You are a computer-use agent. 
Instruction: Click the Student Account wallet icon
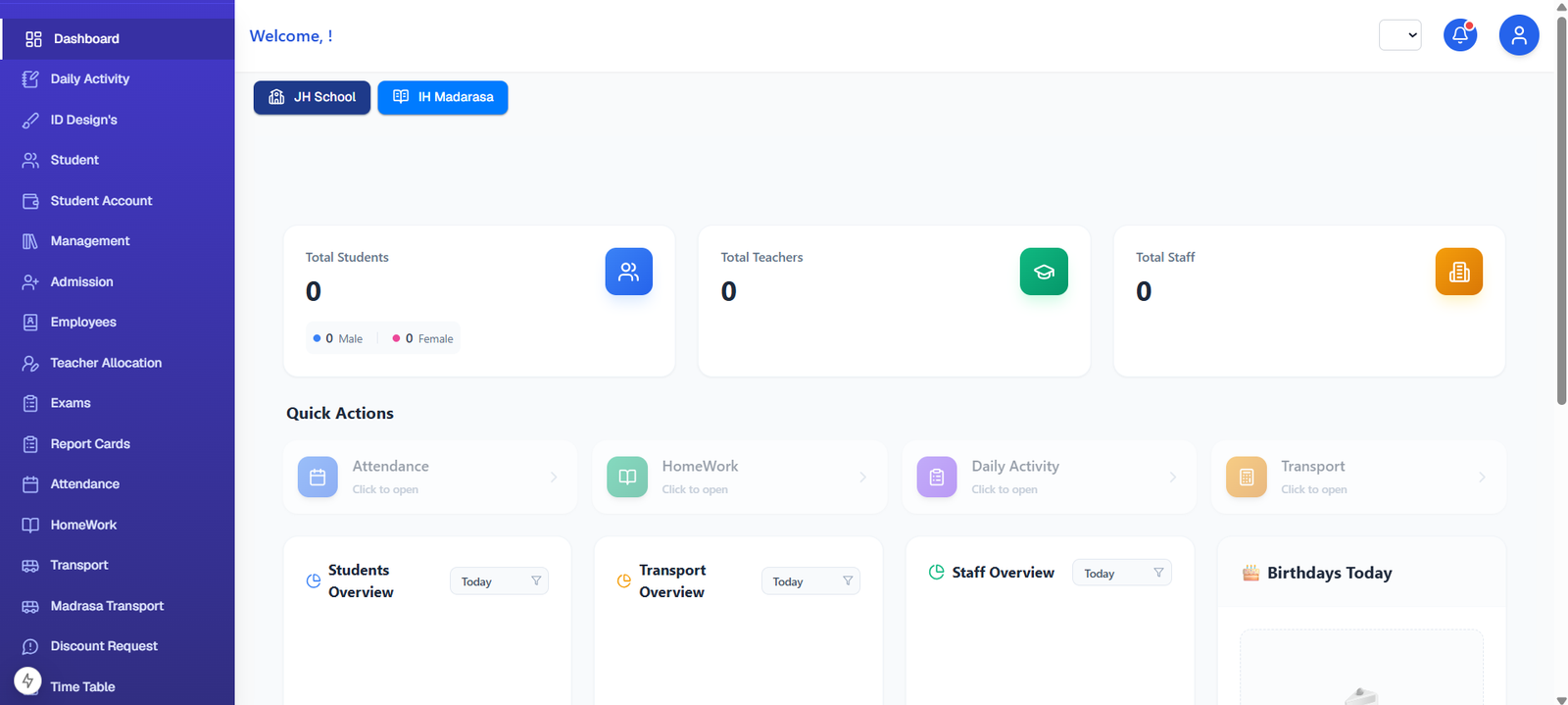(30, 201)
